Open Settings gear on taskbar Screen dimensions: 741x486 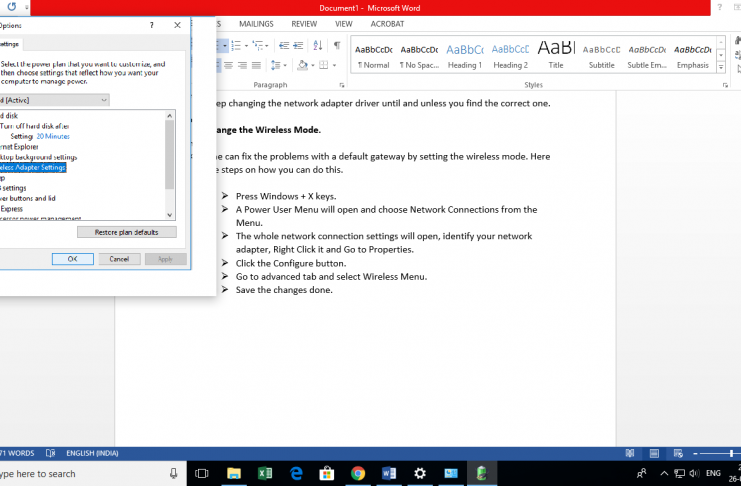[420, 473]
